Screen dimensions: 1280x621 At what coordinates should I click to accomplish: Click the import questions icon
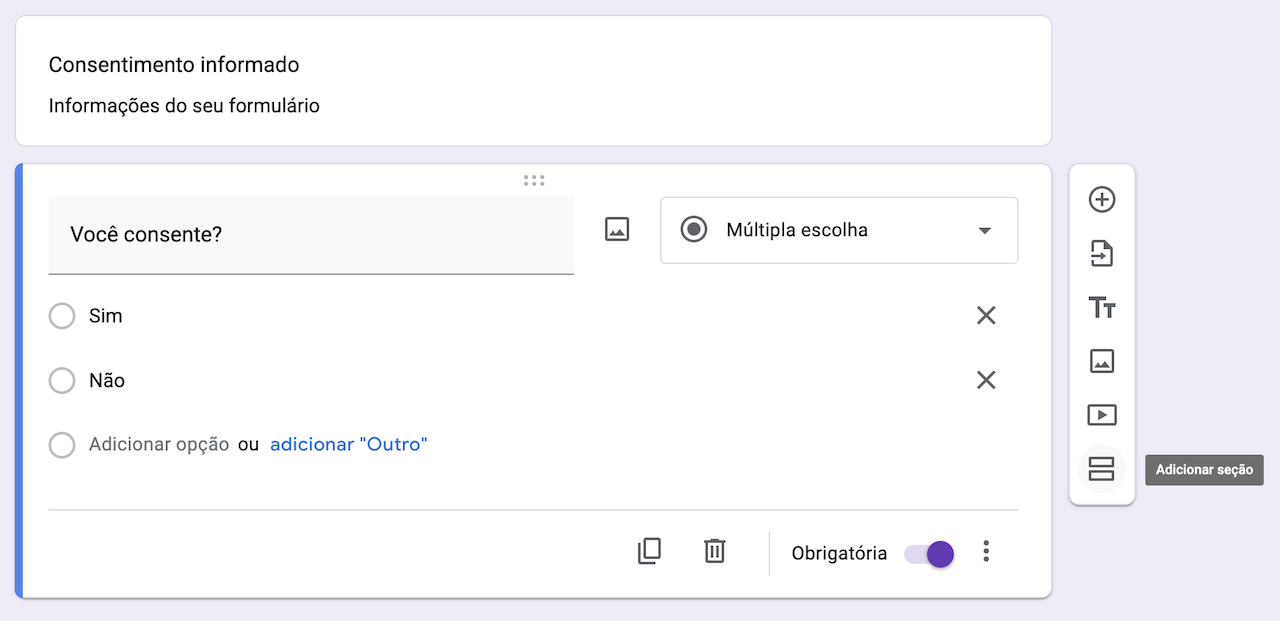pyautogui.click(x=1101, y=254)
